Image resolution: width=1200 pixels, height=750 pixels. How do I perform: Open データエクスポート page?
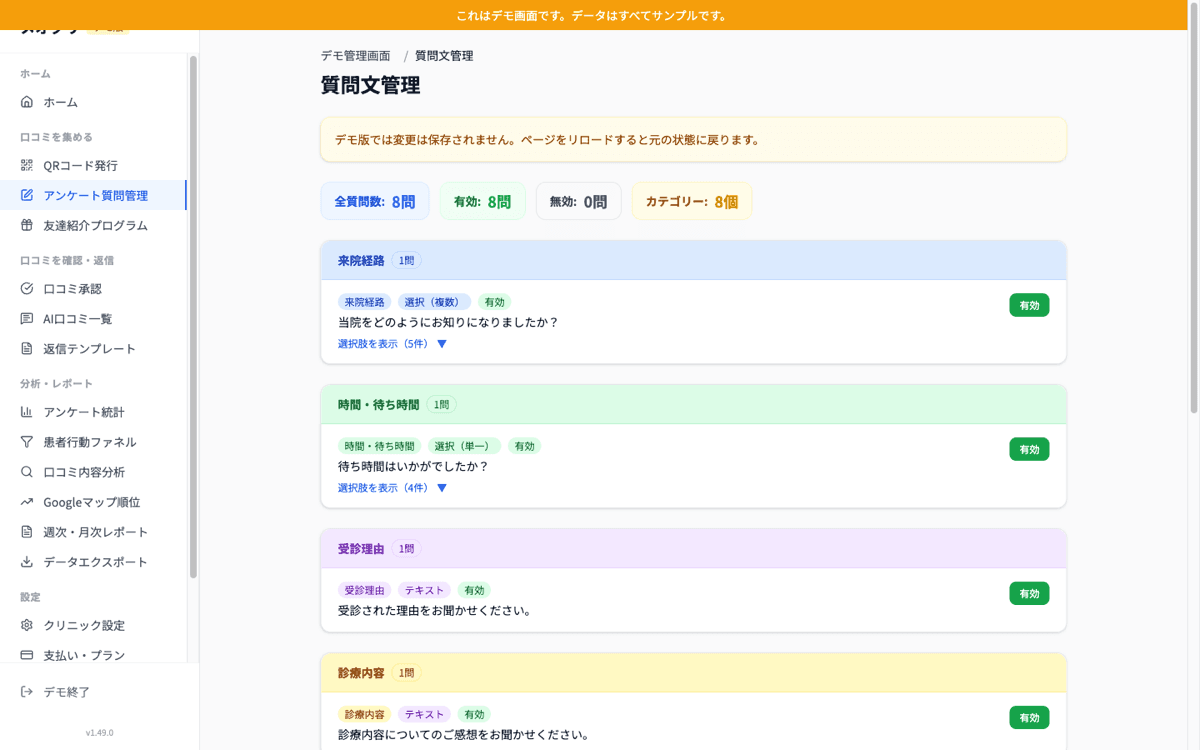93,561
